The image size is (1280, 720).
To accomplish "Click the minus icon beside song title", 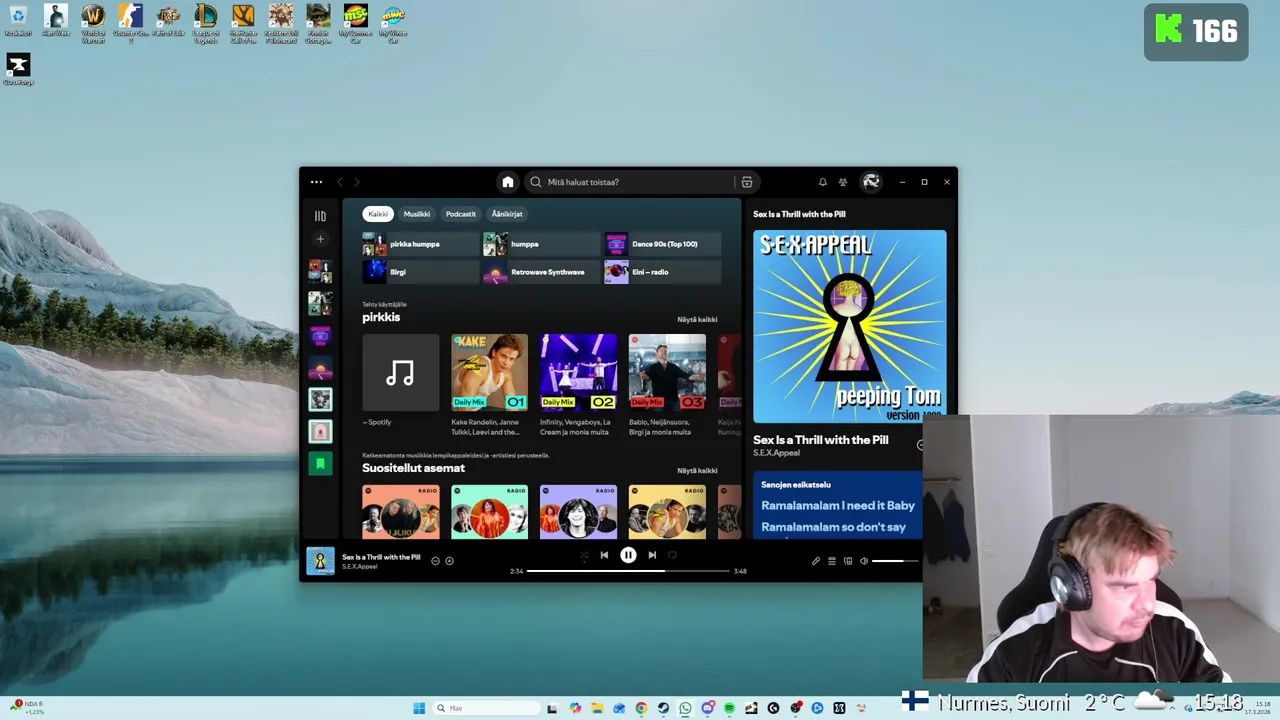I will point(435,561).
